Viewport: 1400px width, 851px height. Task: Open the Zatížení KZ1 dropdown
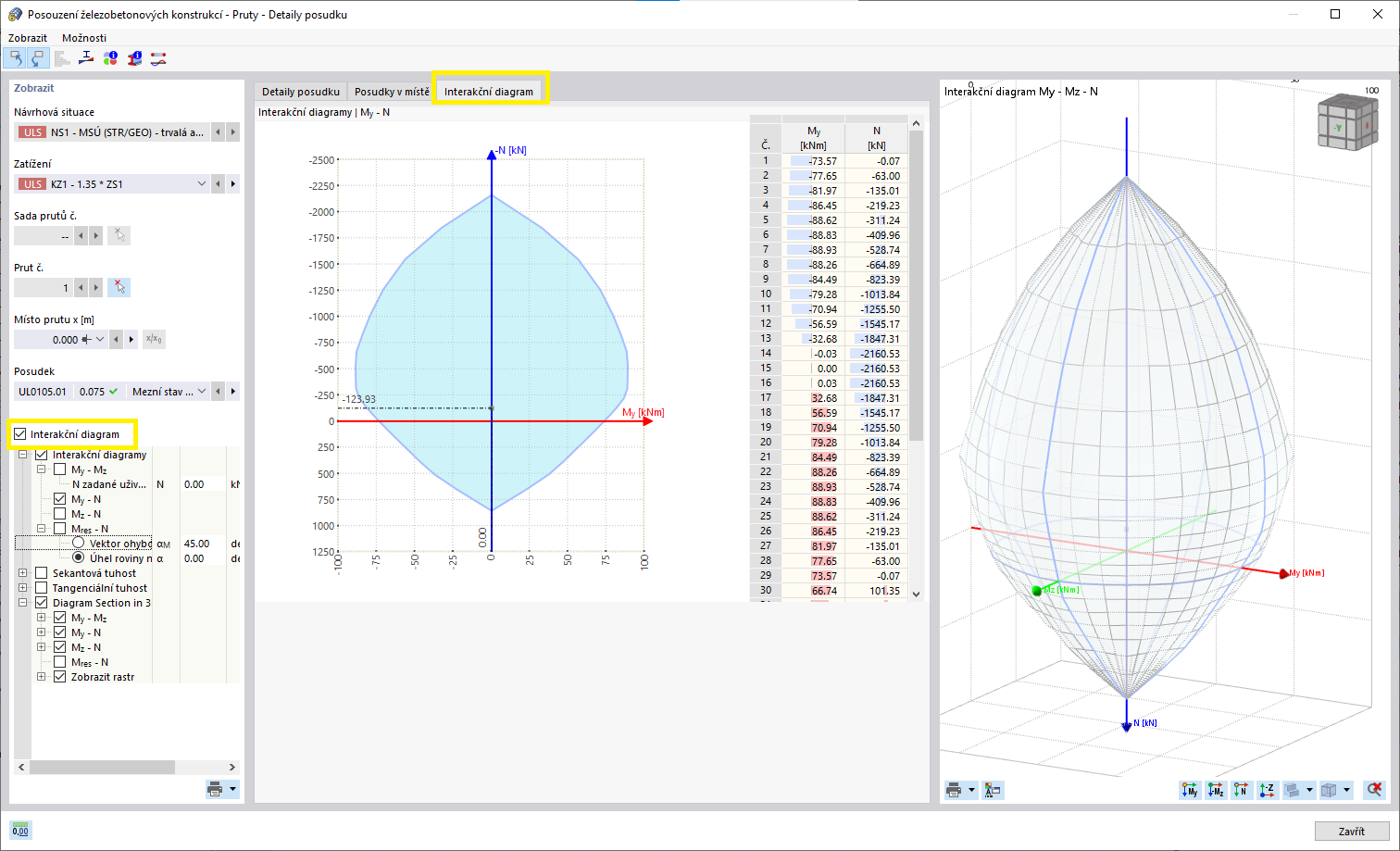tap(202, 184)
